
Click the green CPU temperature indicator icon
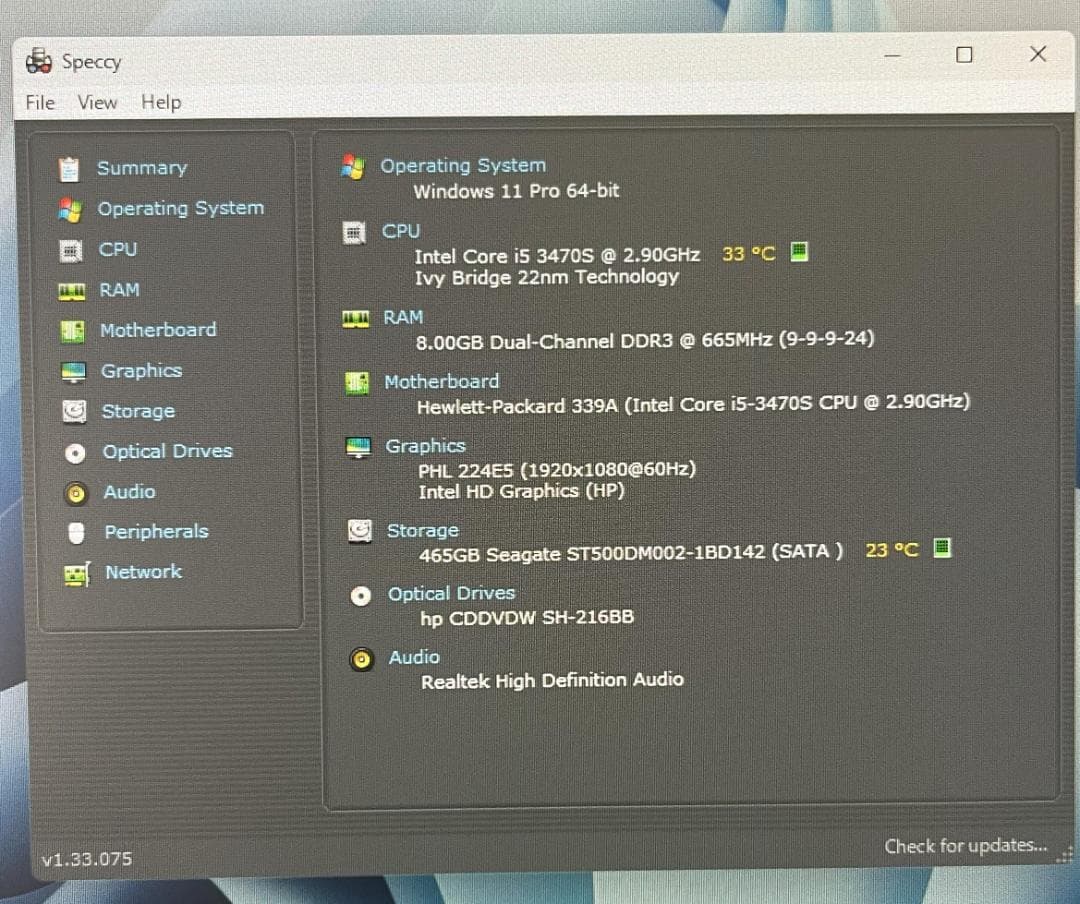click(x=799, y=251)
